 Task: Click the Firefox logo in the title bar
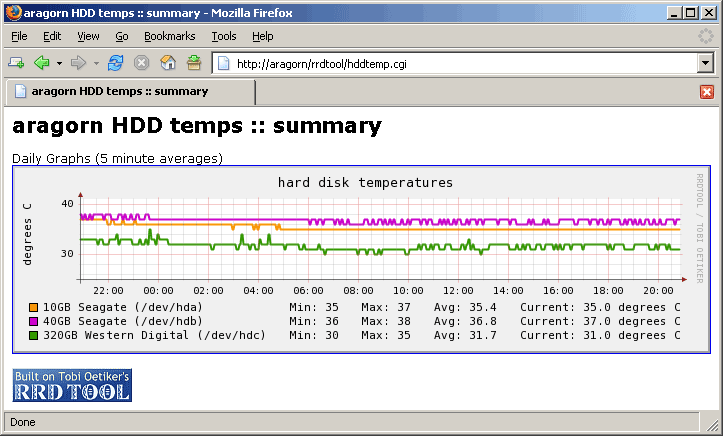pos(13,12)
